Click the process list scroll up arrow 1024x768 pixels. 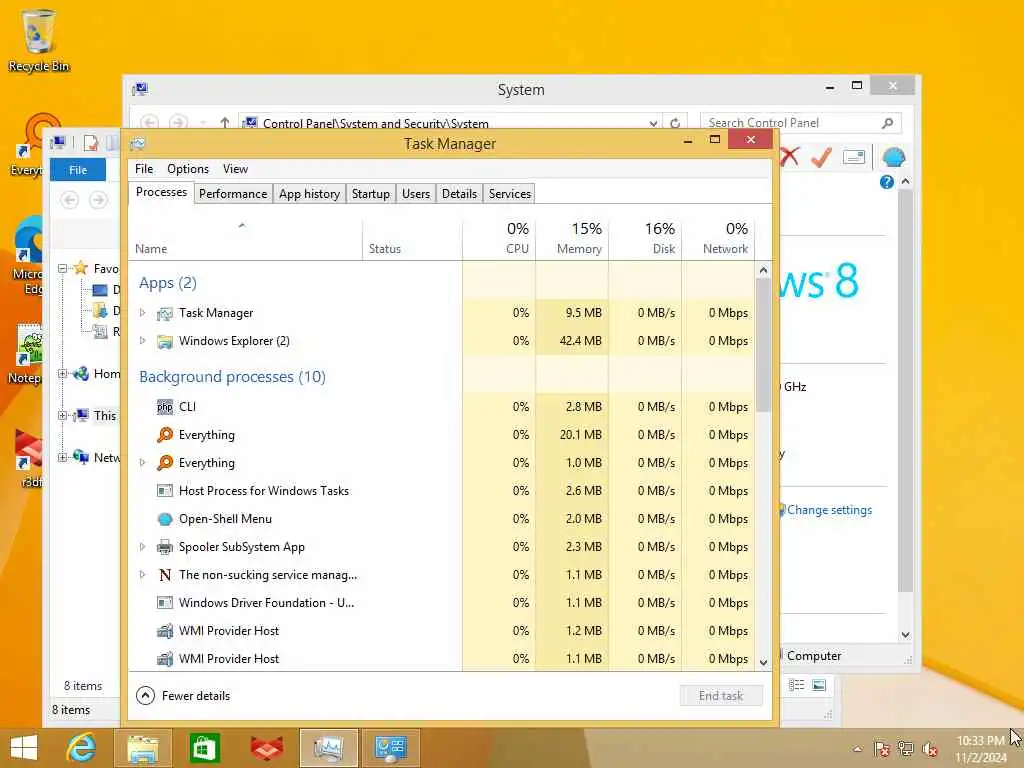click(763, 270)
